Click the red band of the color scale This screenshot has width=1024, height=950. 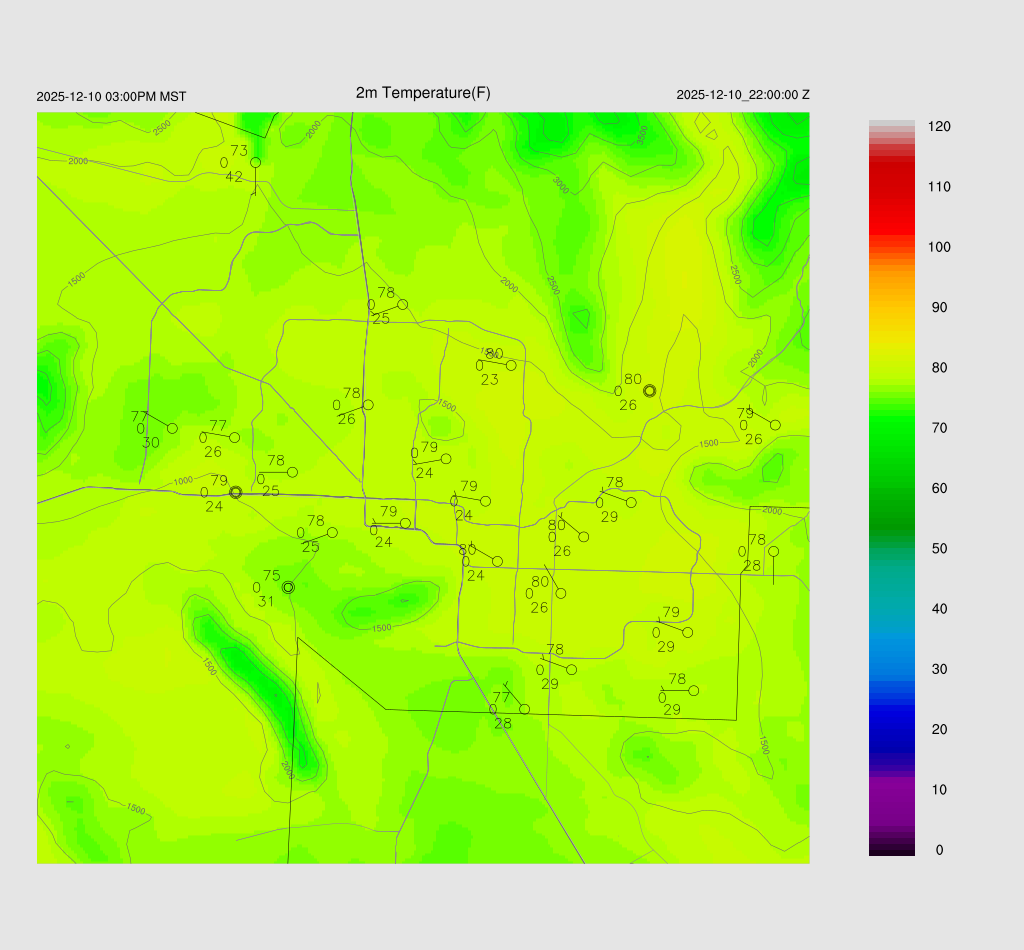pos(891,190)
